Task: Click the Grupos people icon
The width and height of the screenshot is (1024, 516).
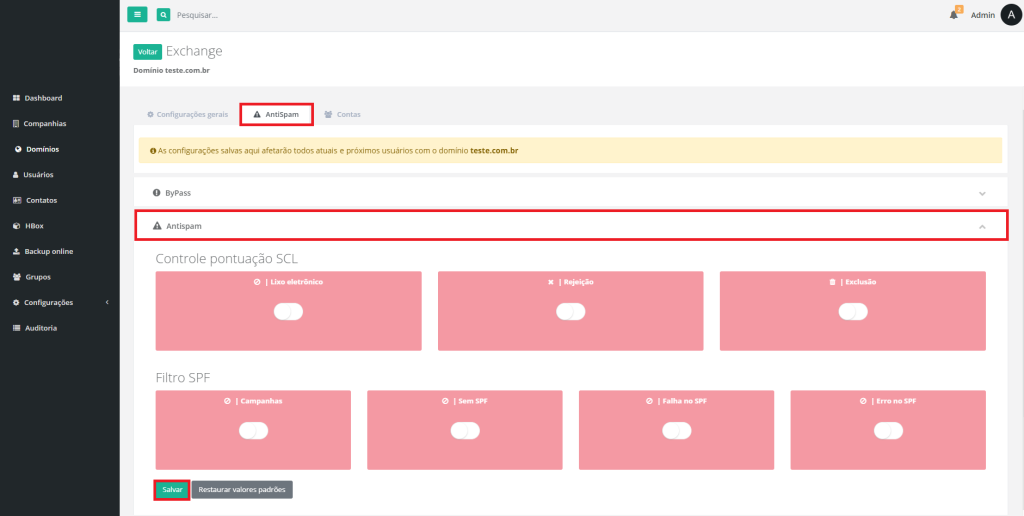Action: coord(17,277)
